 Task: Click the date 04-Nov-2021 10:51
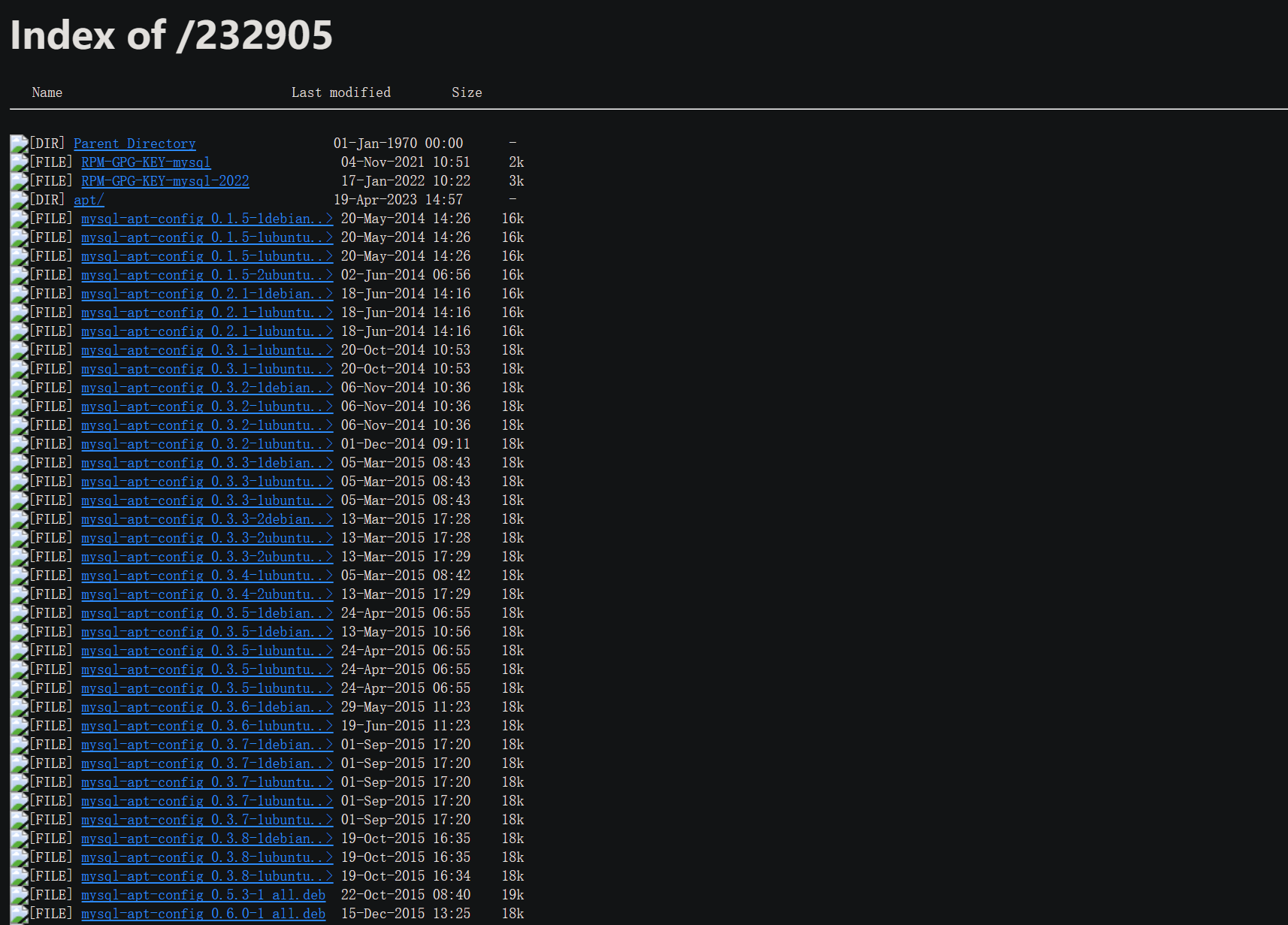coord(406,162)
